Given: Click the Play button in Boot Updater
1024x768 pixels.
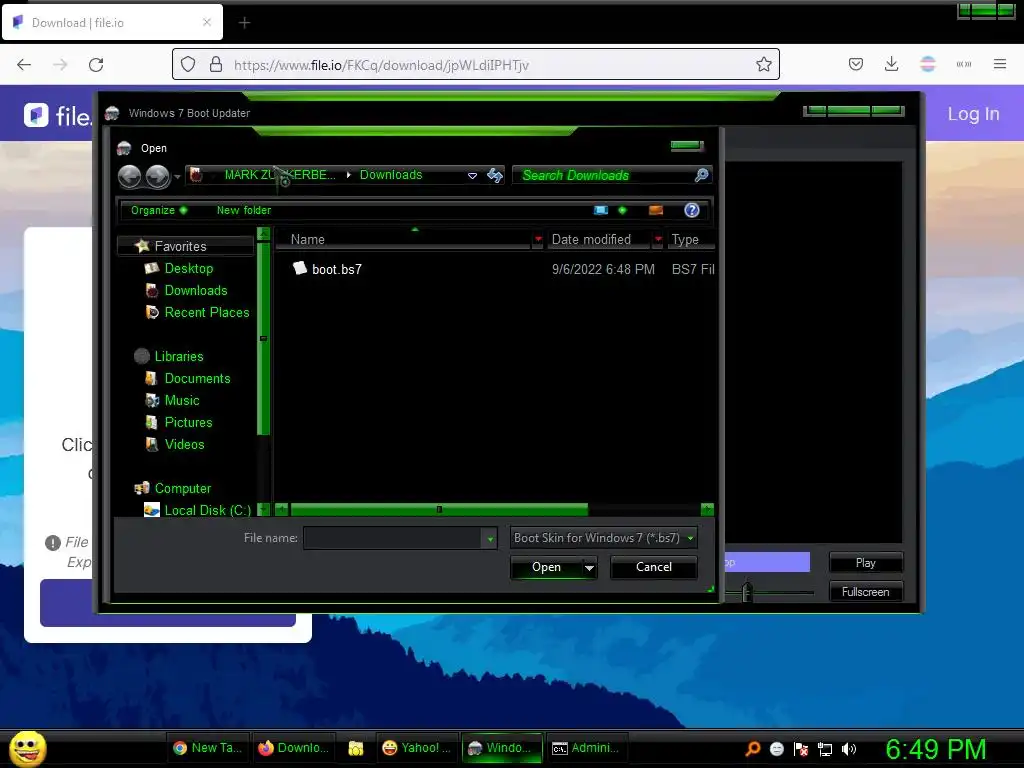Looking at the screenshot, I should pyautogui.click(x=865, y=563).
